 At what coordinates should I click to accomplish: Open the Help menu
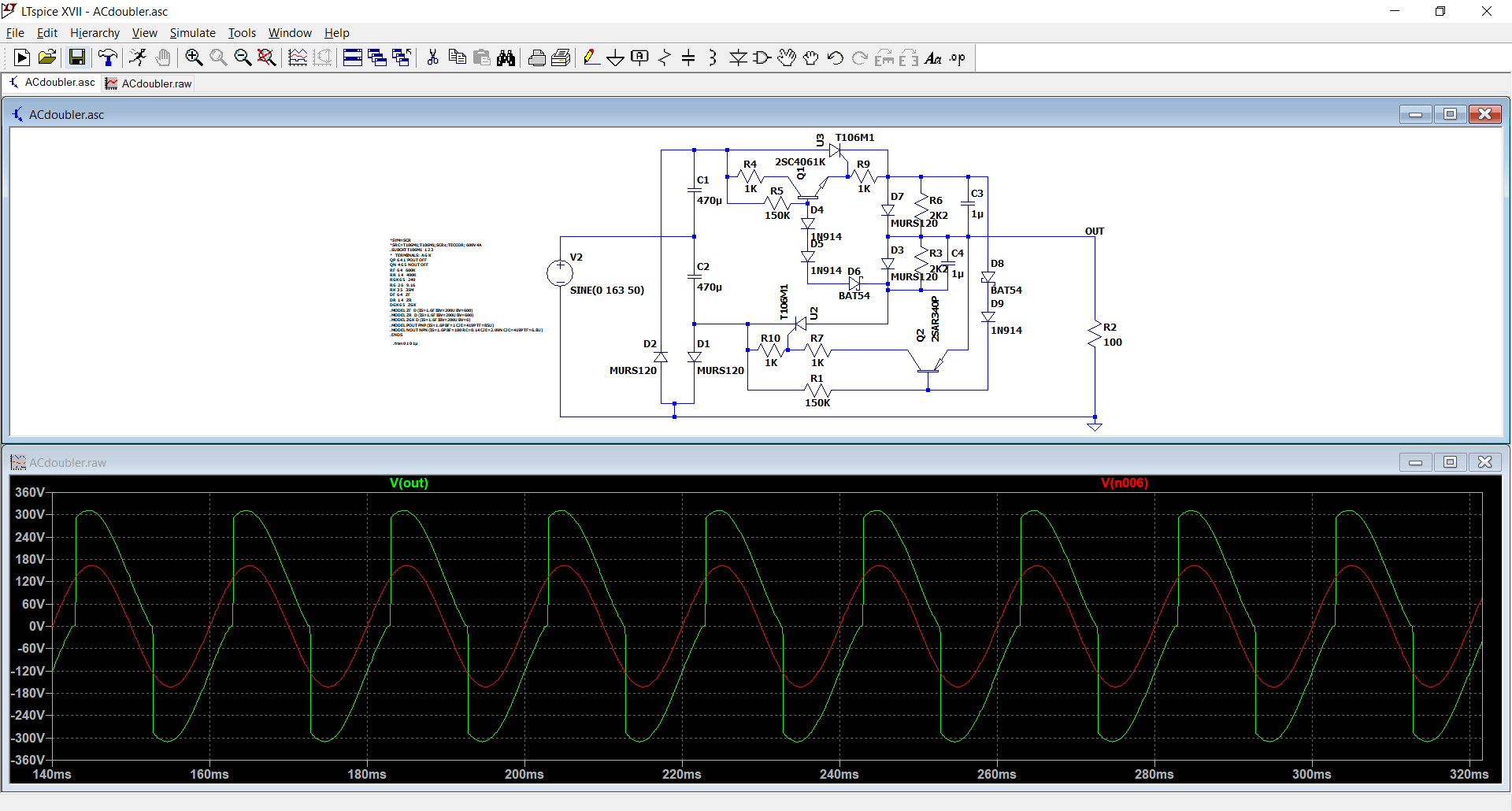pos(336,32)
